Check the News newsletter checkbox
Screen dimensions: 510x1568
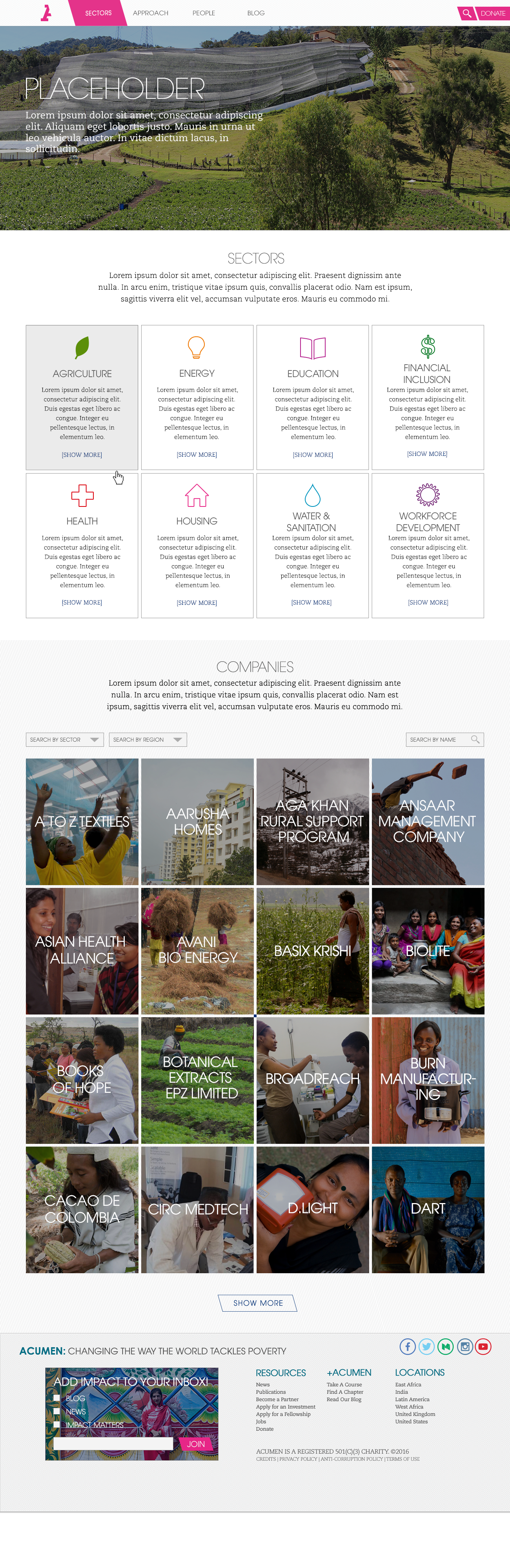tap(56, 1411)
